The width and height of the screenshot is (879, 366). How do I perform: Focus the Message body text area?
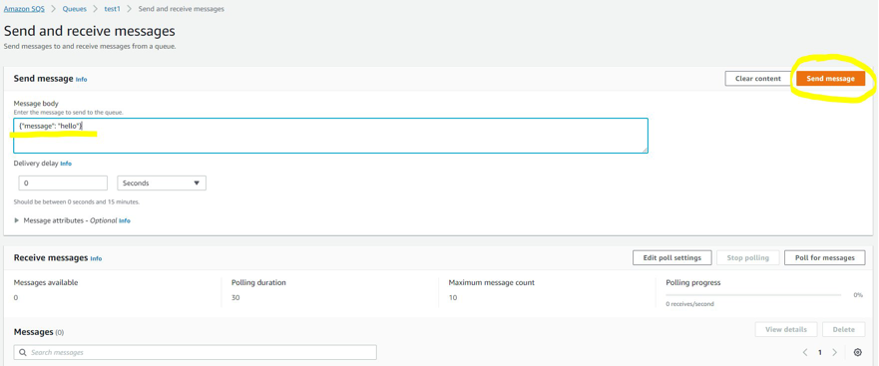[331, 136]
